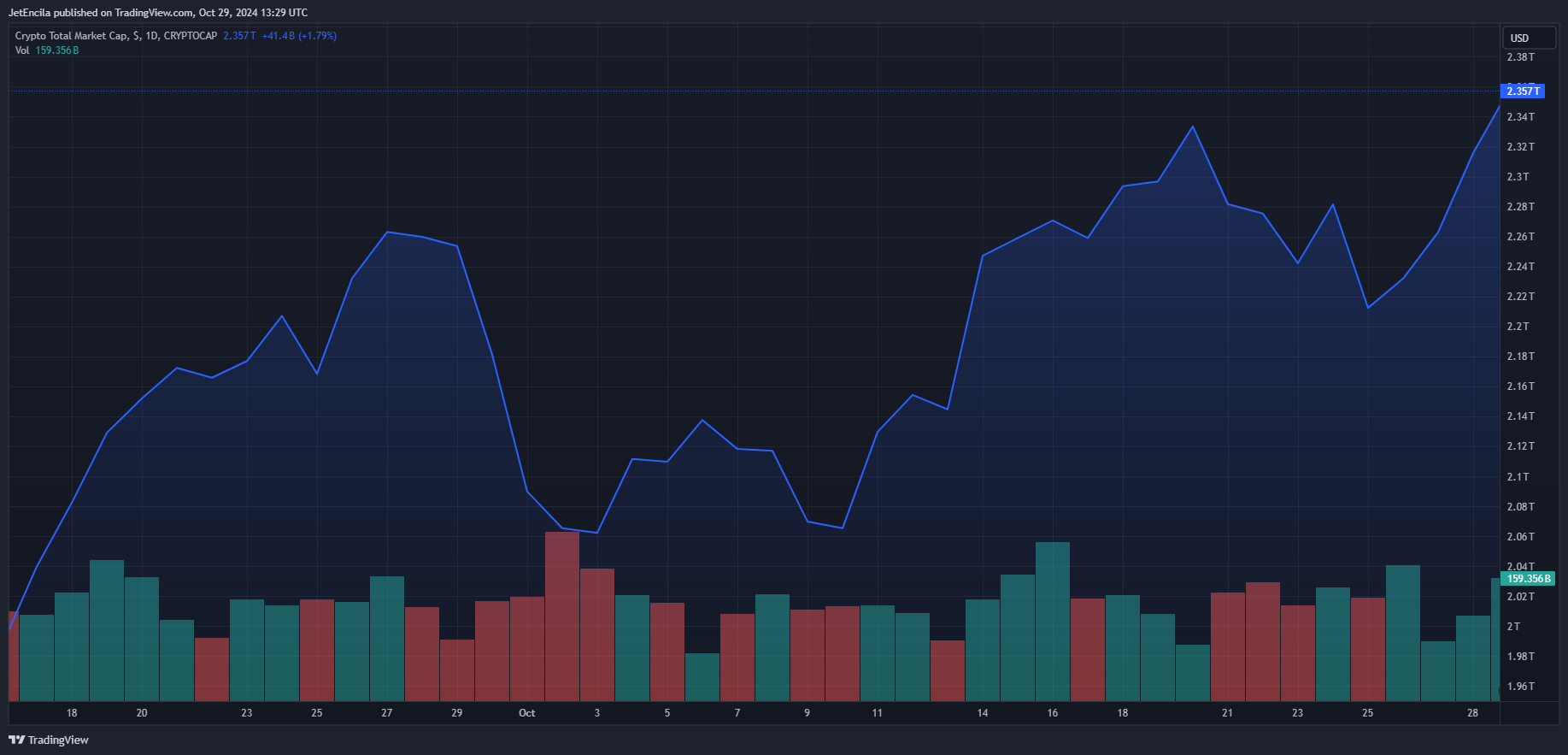This screenshot has height=755, width=1568.
Task: Click the 1D timeframe in the chart legend
Action: [x=152, y=36]
